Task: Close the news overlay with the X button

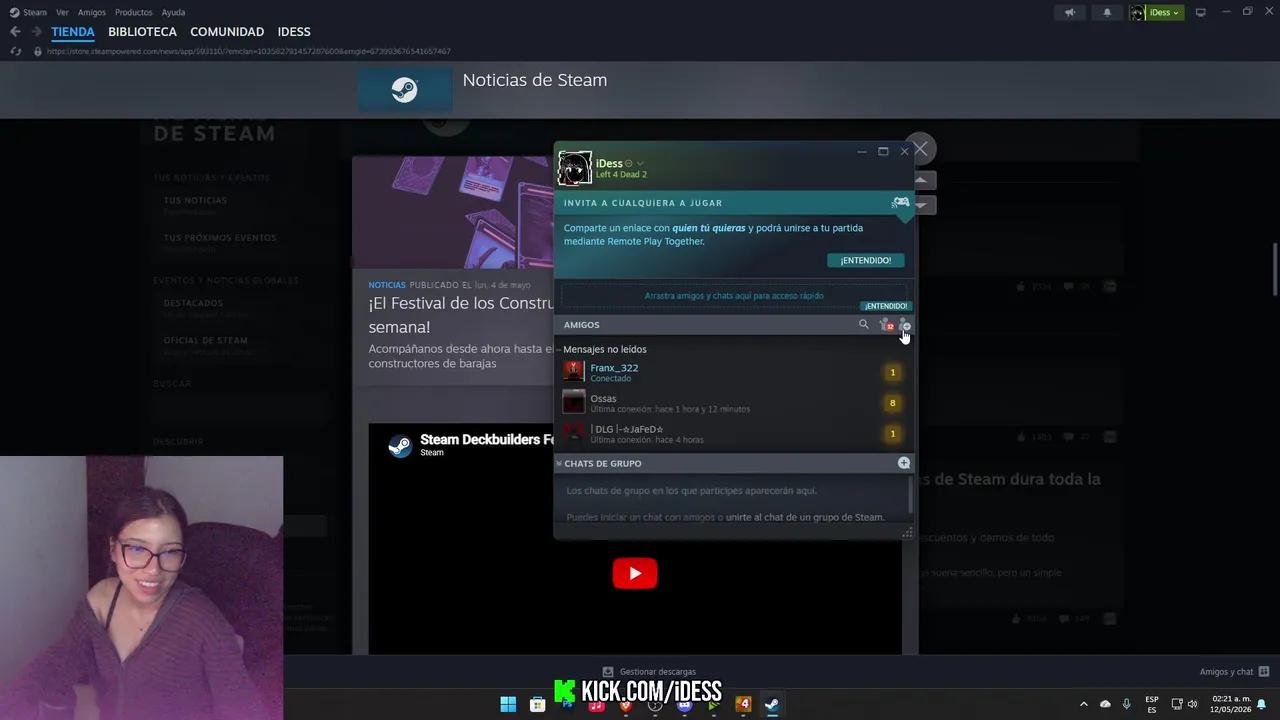Action: [920, 149]
